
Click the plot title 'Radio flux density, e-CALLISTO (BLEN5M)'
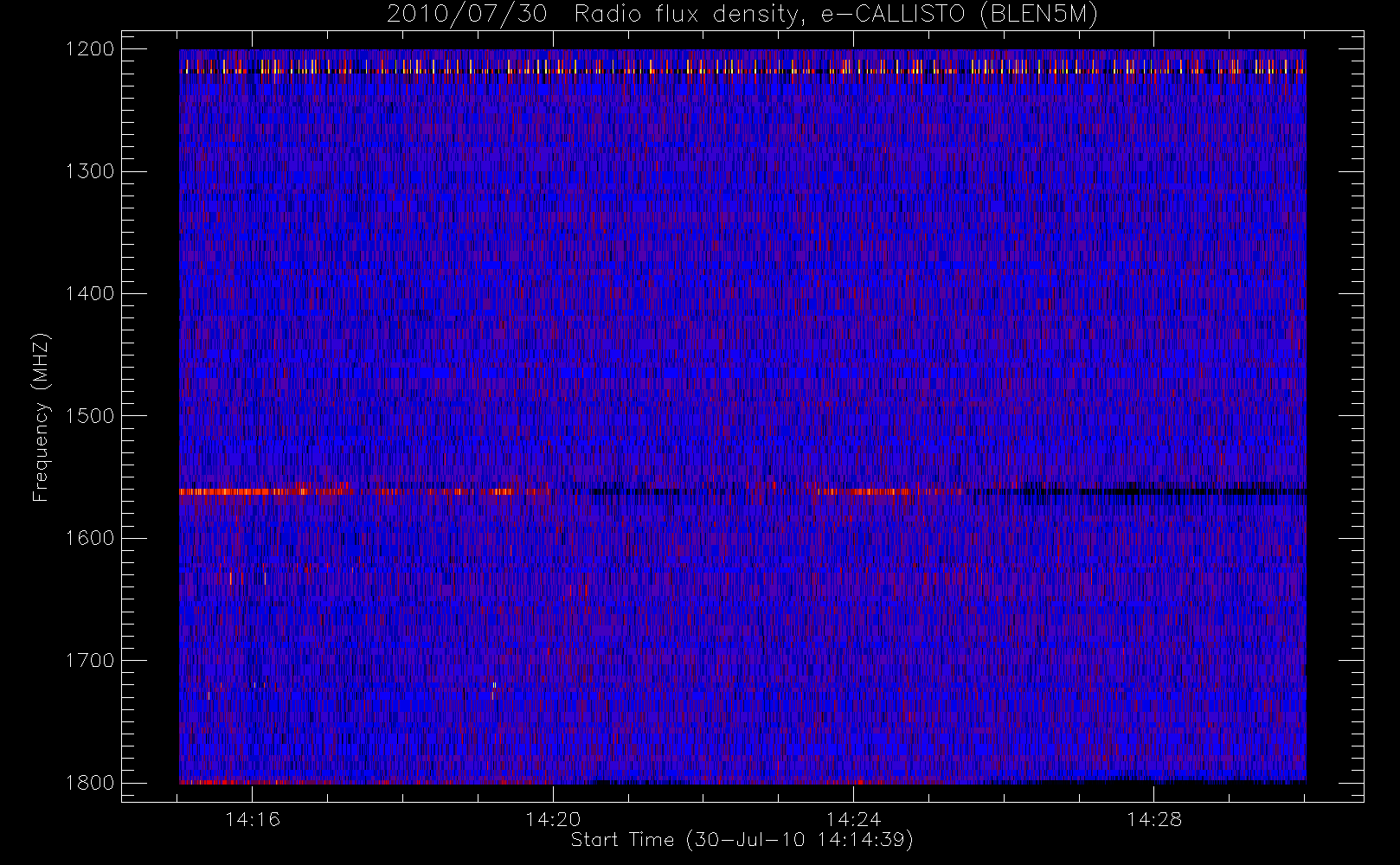836,14
